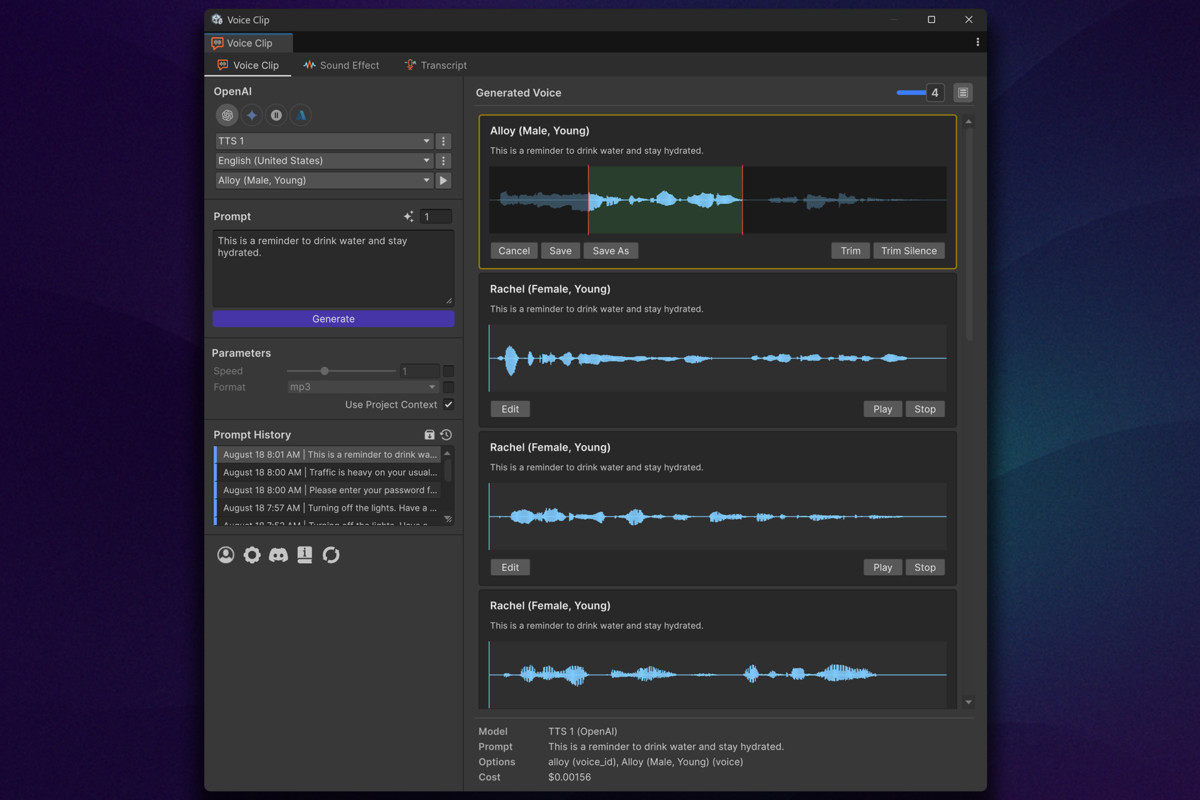Click Save on the Alloy clip
The image size is (1200, 800).
point(561,251)
